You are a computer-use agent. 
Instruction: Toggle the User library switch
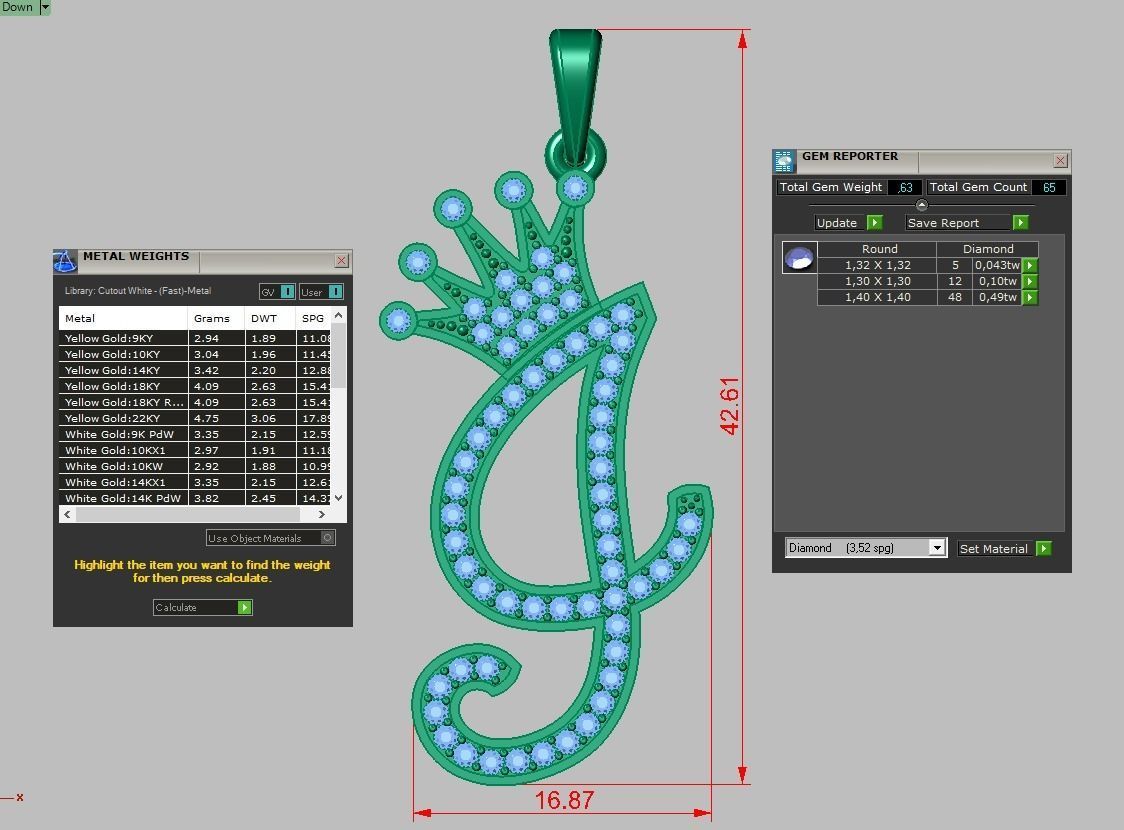[x=335, y=292]
